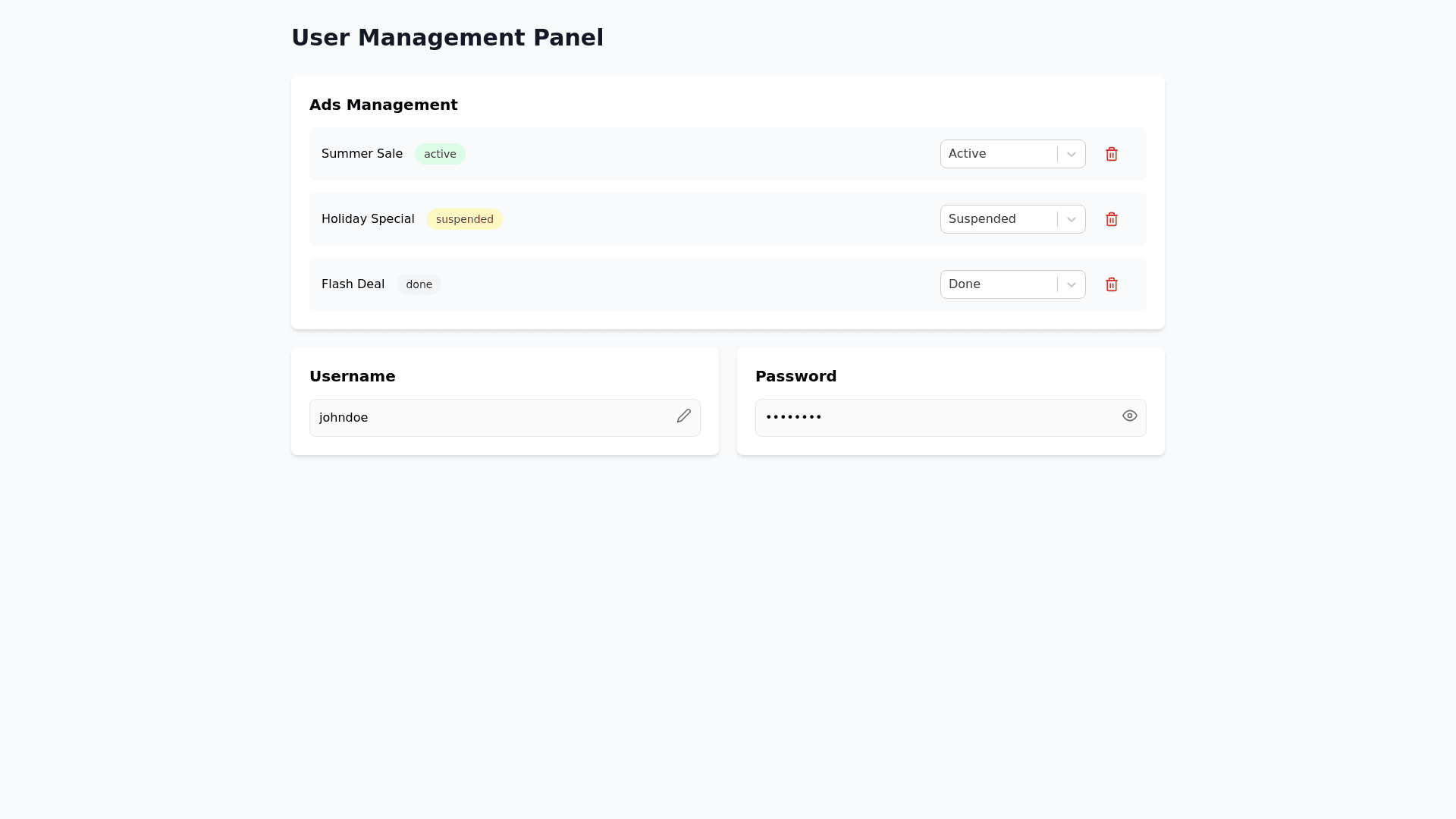Image resolution: width=1456 pixels, height=819 pixels.
Task: Click the Ads Management heading
Action: click(383, 105)
